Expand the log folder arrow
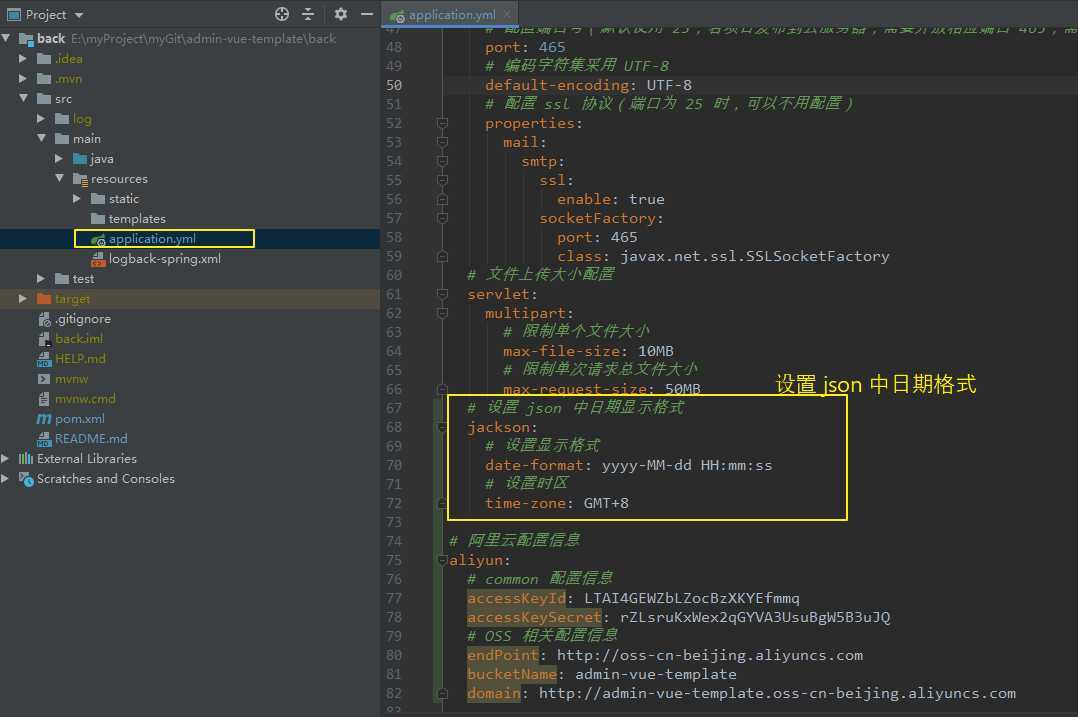1078x717 pixels. [41, 119]
